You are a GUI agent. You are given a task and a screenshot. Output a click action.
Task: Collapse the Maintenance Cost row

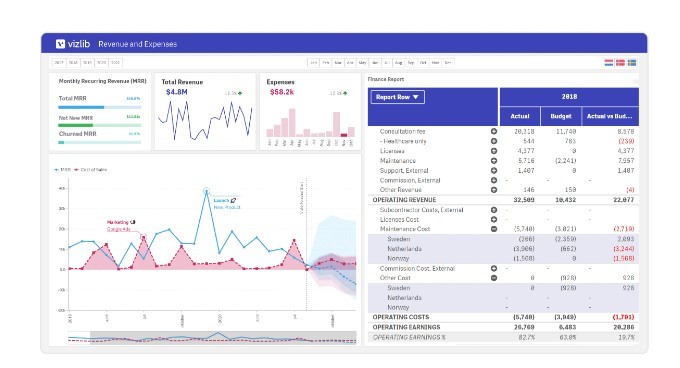click(x=494, y=229)
